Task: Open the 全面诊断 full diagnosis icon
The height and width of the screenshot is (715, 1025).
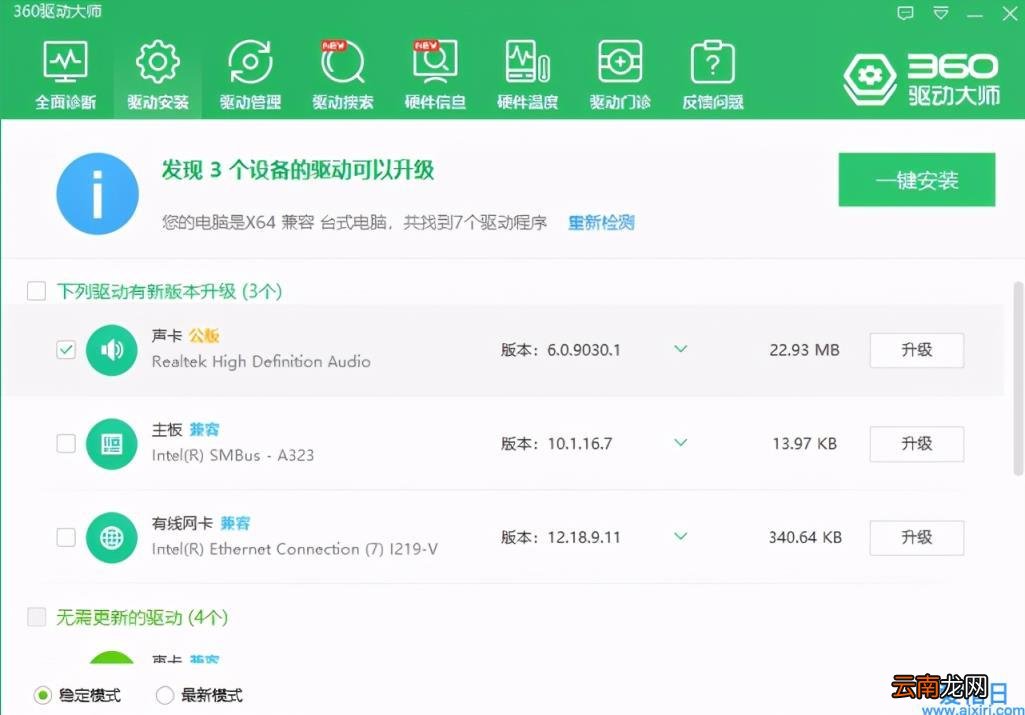Action: 65,61
